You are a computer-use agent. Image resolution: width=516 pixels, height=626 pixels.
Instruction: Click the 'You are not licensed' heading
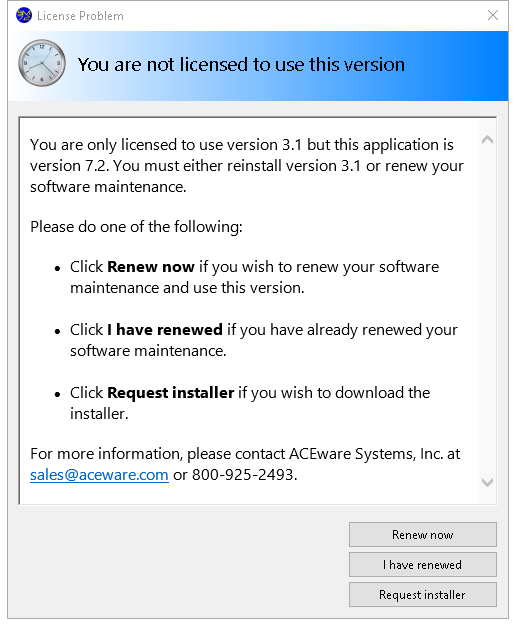(x=241, y=64)
